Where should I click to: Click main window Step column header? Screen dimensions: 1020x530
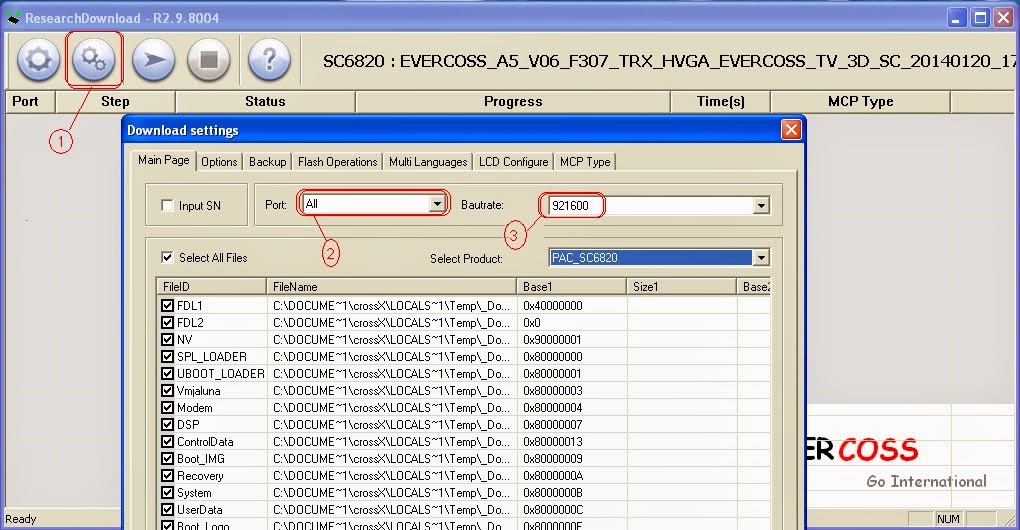tap(115, 101)
